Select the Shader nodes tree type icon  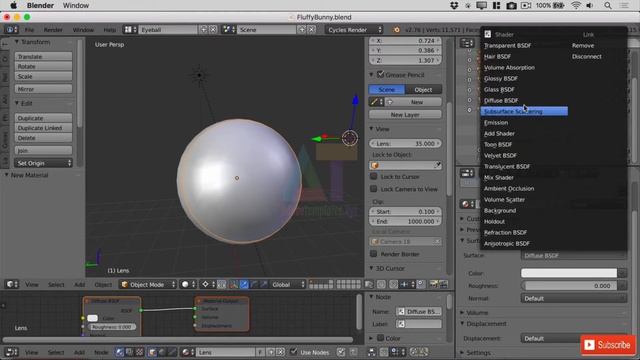click(x=119, y=352)
